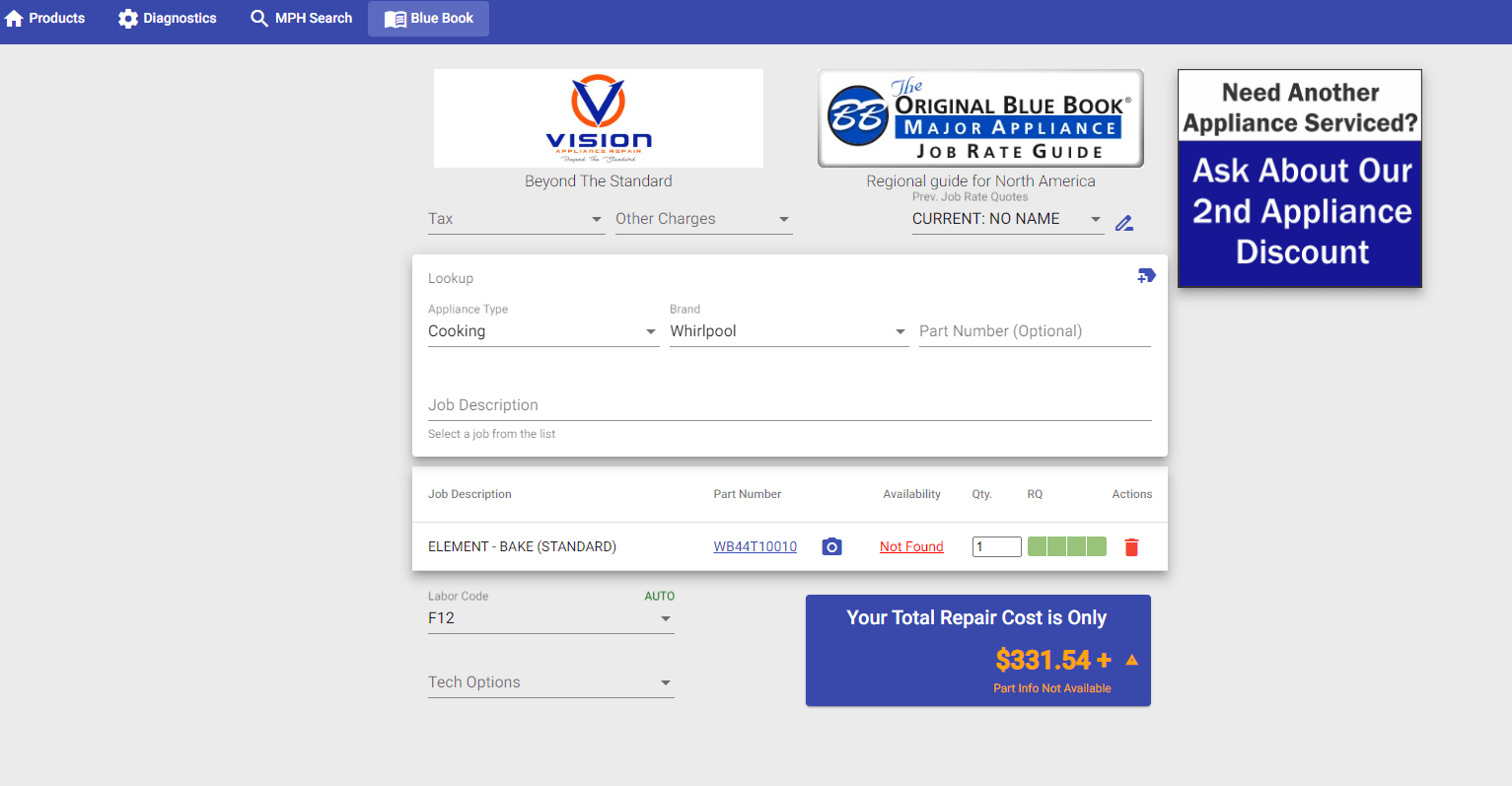The image size is (1512, 786).
Task: Expand the Tech Options dropdown
Action: click(551, 682)
